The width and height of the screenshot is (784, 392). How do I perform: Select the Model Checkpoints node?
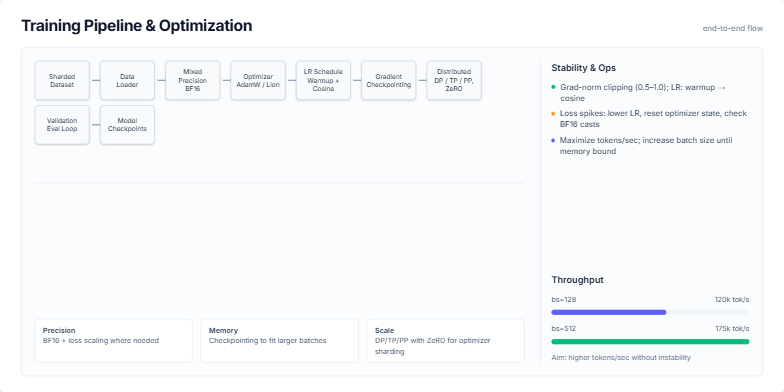[128, 124]
